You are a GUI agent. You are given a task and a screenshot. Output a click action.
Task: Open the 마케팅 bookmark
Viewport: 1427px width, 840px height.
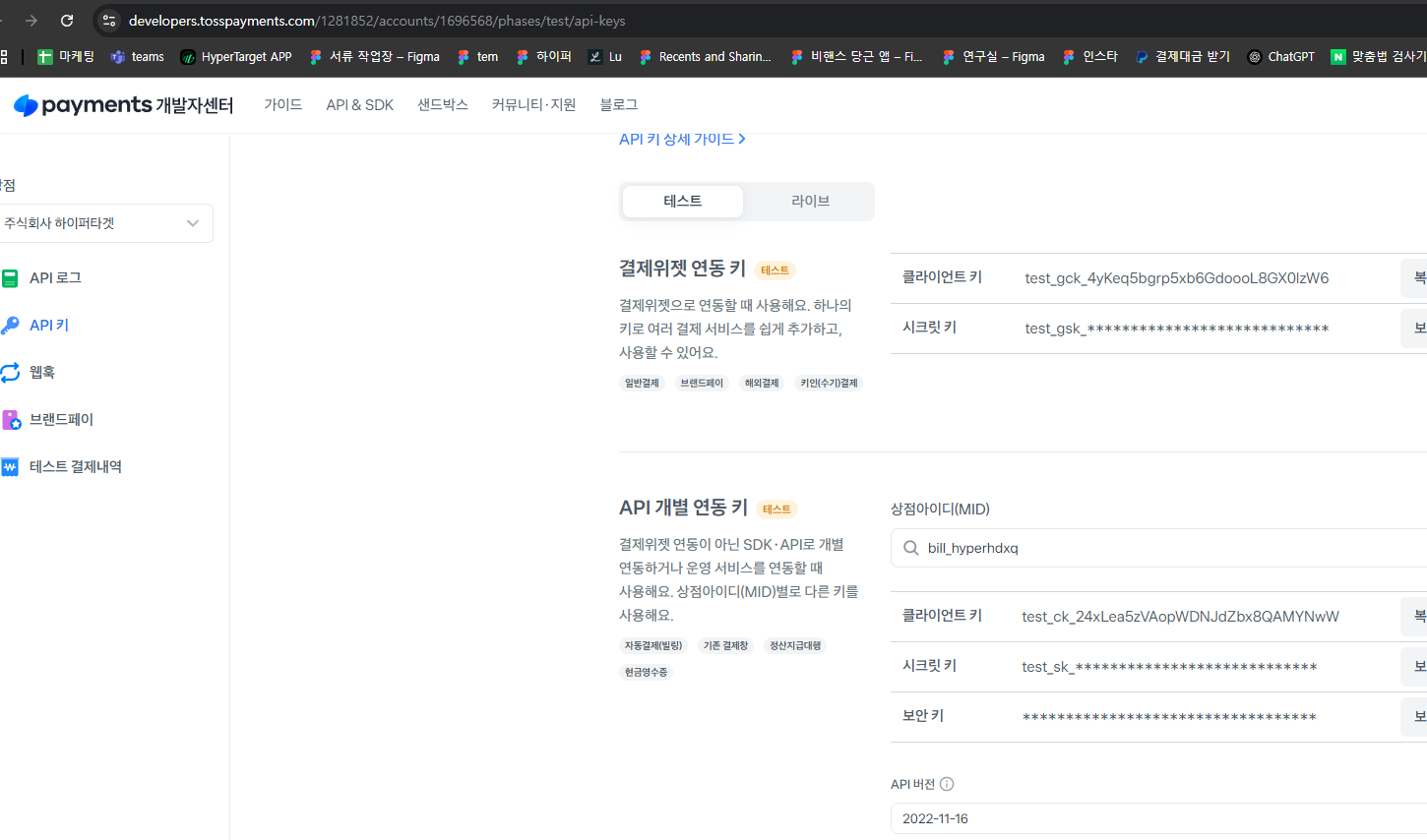65,56
